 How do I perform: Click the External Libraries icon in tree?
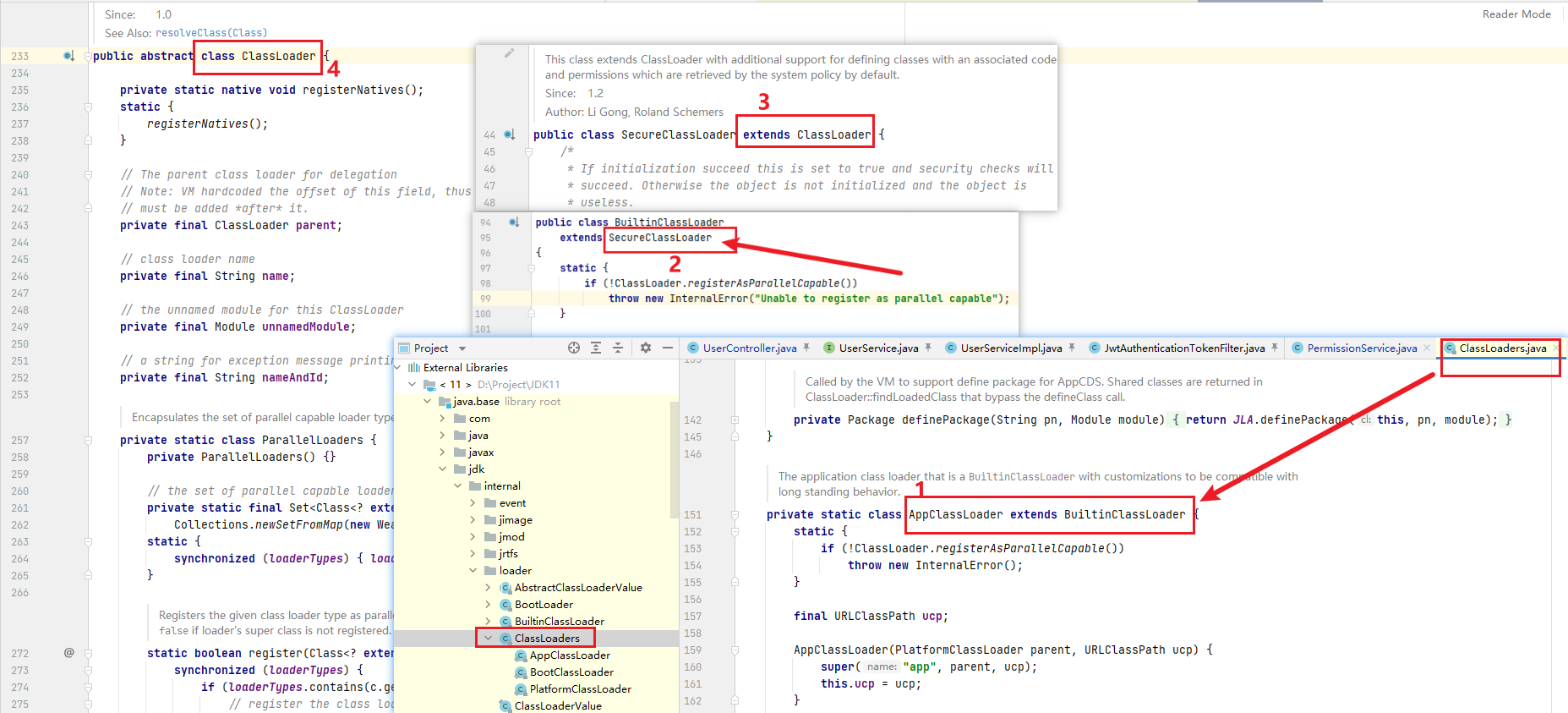click(414, 368)
